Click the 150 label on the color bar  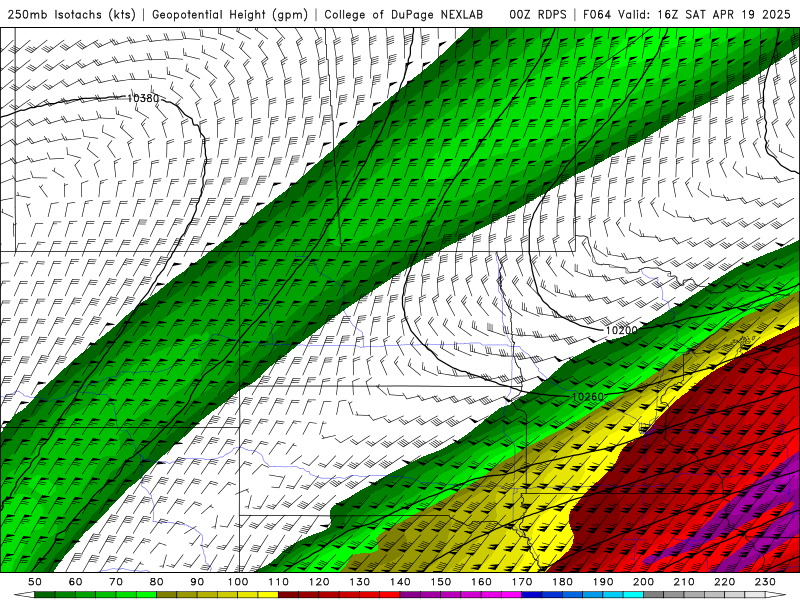(x=440, y=582)
